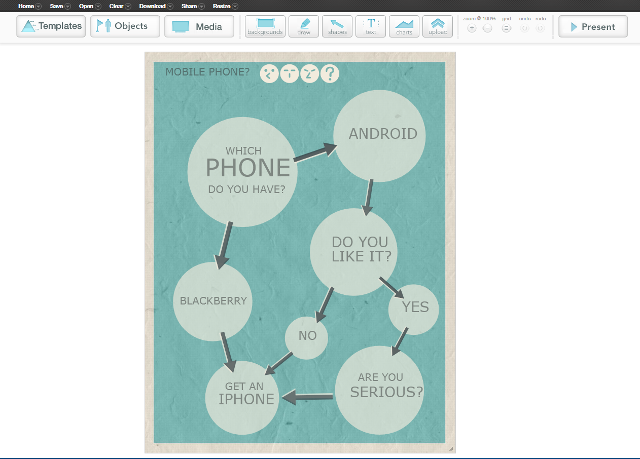The width and height of the screenshot is (640, 459).
Task: Zoom in with the second zoom button
Action: coord(487,28)
